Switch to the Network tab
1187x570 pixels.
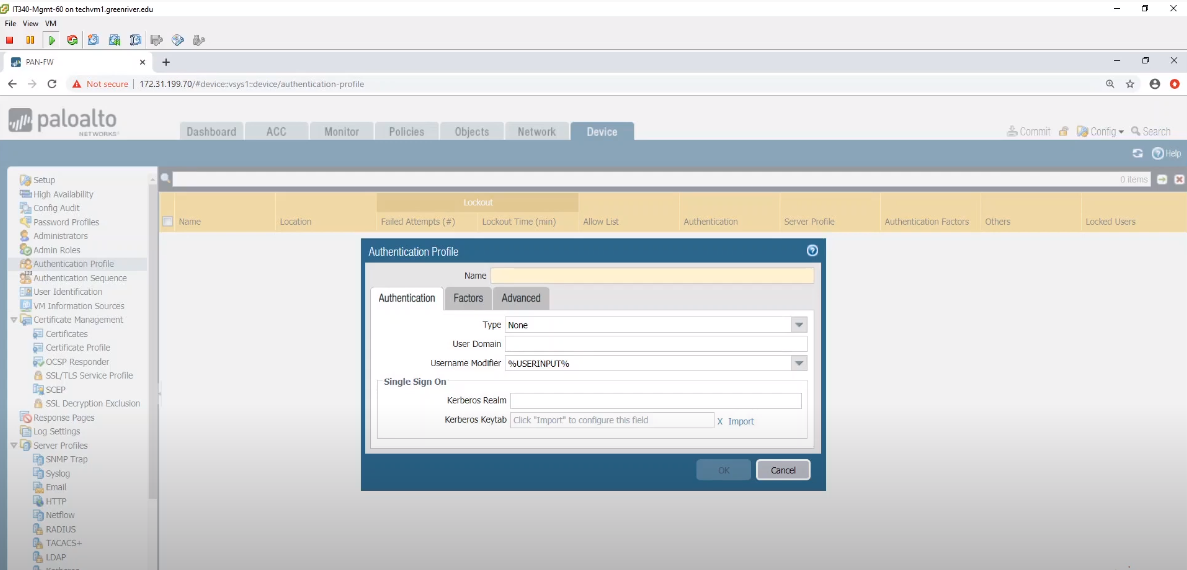[537, 132]
